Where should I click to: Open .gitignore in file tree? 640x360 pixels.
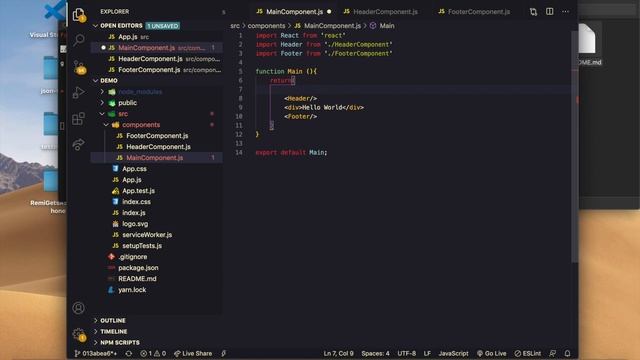pyautogui.click(x=133, y=257)
